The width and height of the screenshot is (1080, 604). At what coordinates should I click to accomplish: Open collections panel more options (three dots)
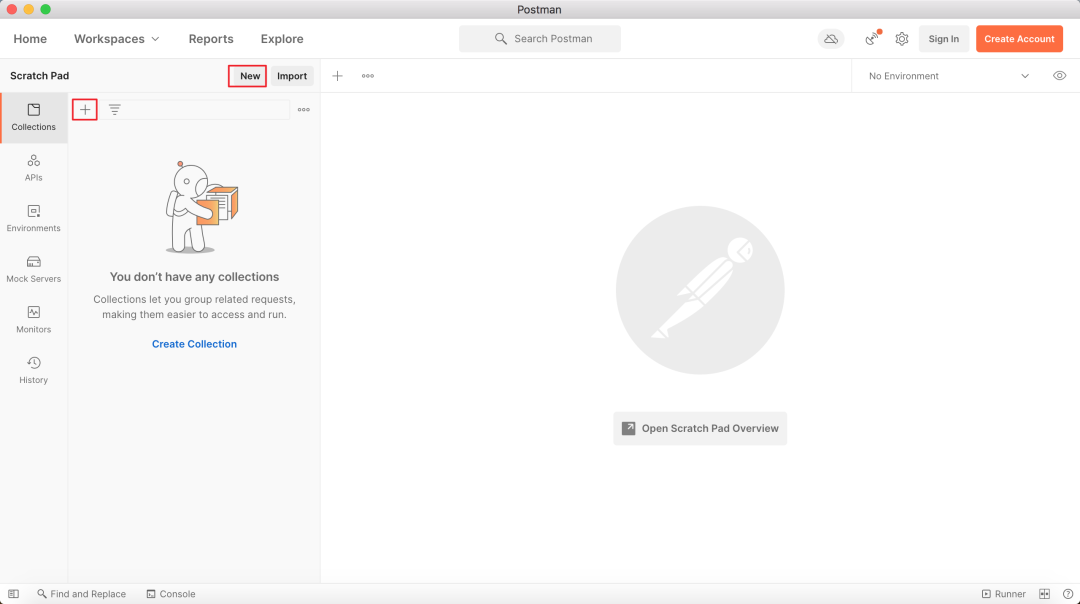point(304,110)
